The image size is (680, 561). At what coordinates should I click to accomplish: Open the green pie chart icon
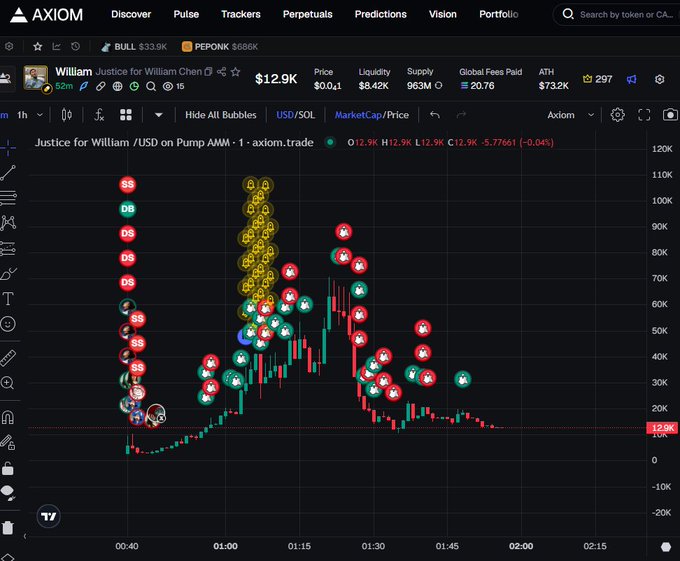(134, 86)
